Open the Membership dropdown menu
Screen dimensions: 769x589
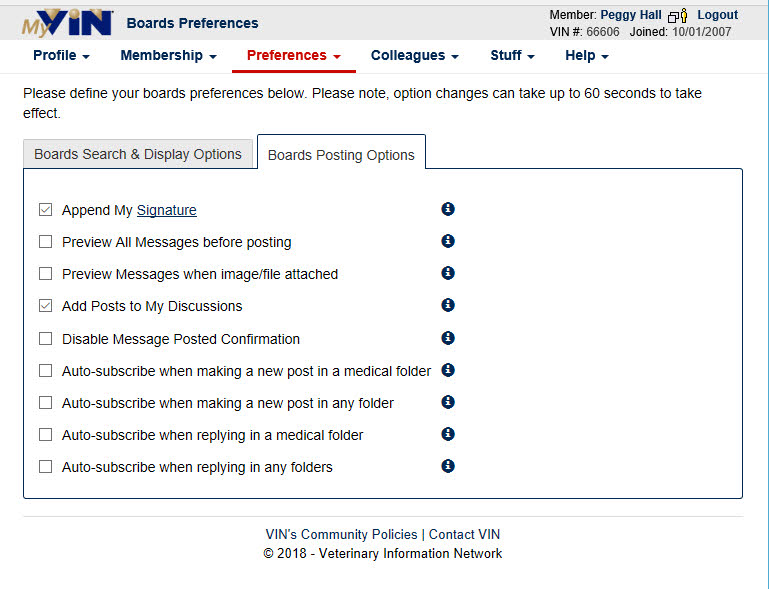tap(168, 55)
